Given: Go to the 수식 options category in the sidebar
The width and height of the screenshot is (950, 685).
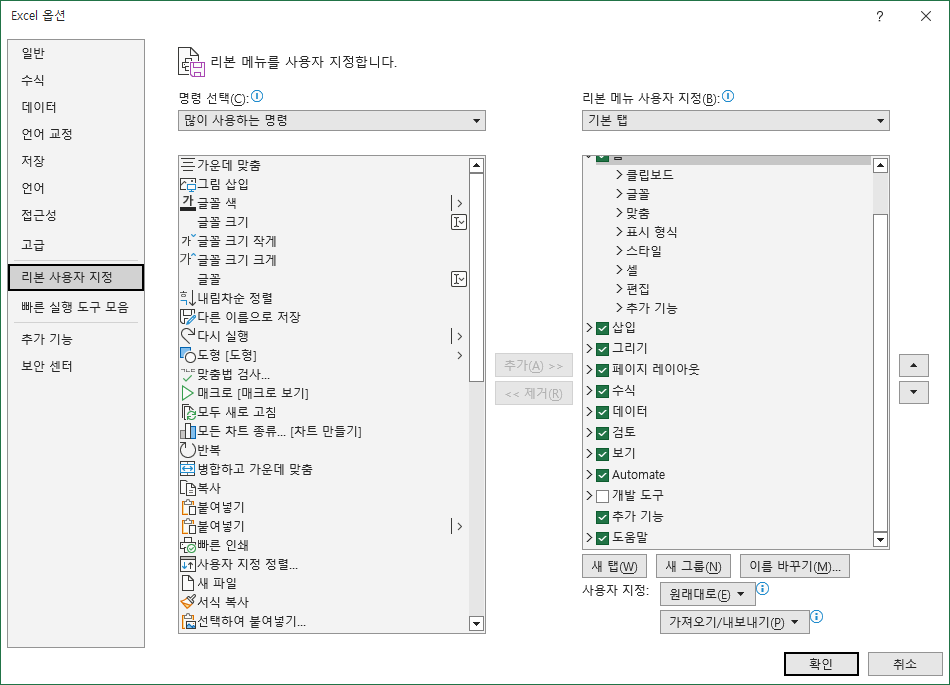Looking at the screenshot, I should point(76,80).
